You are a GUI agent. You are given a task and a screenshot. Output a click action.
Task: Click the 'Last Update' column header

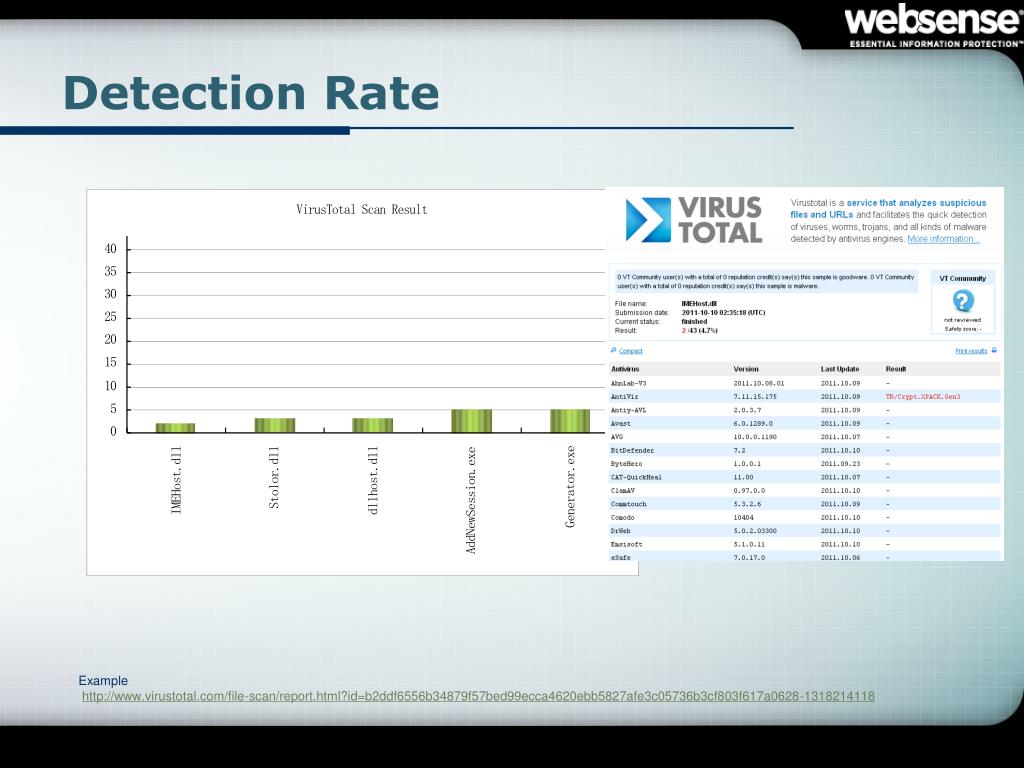840,369
